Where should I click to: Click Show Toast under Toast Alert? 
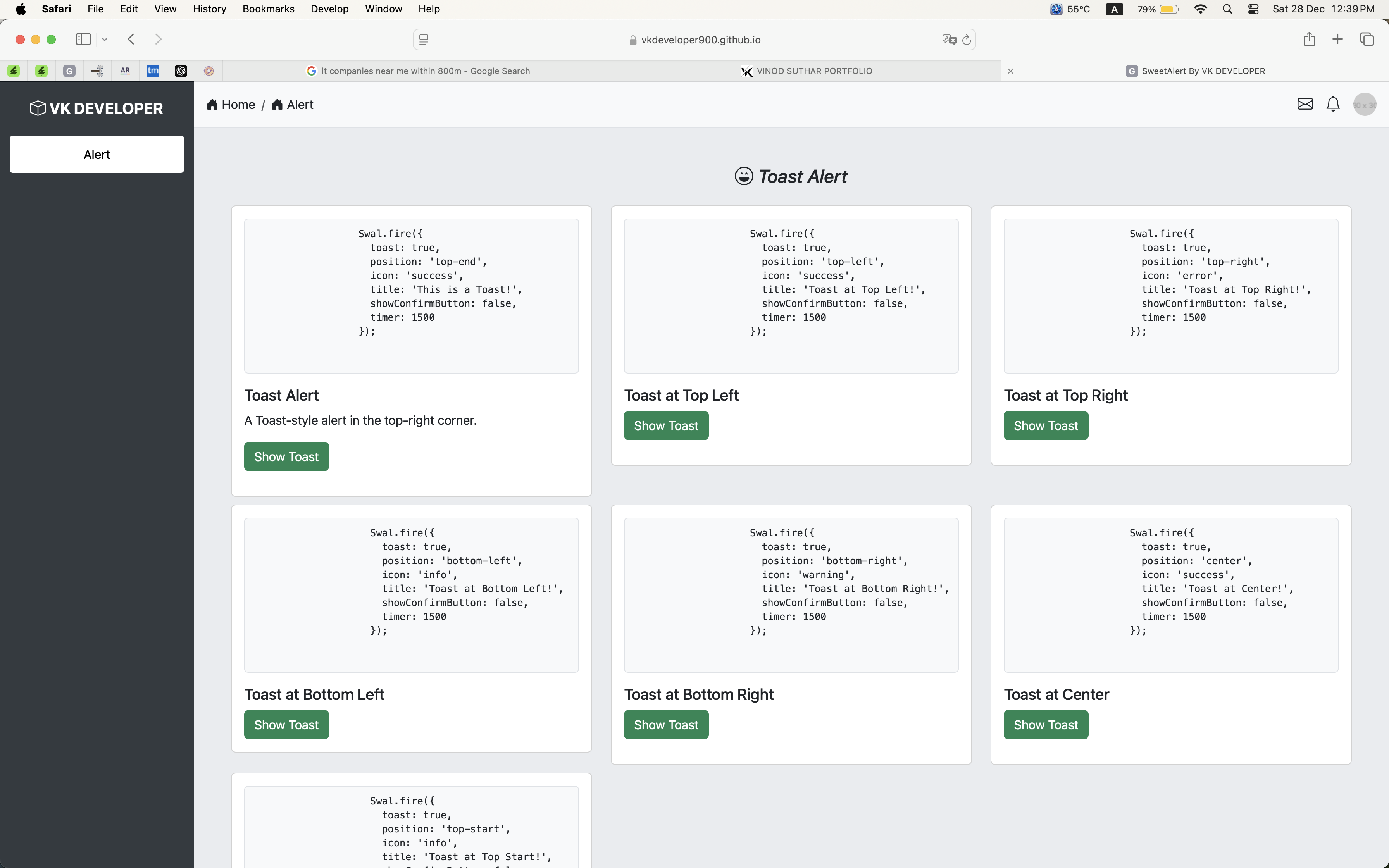tap(286, 456)
